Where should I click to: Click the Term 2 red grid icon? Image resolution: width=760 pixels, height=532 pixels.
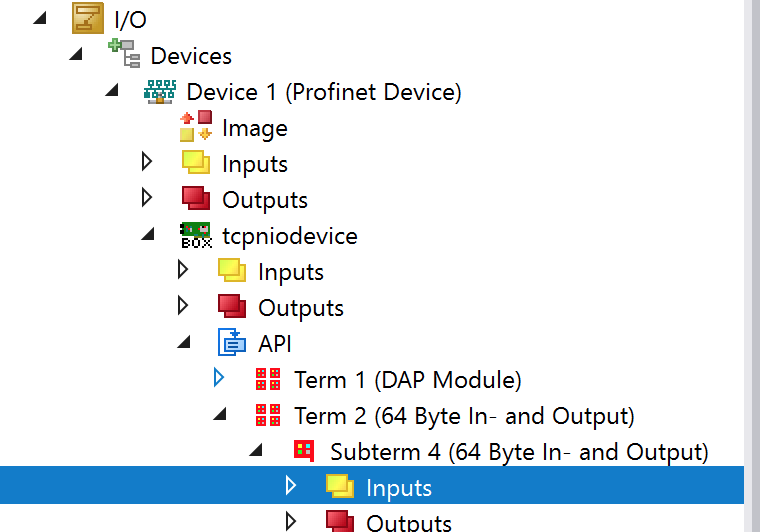pyautogui.click(x=268, y=415)
